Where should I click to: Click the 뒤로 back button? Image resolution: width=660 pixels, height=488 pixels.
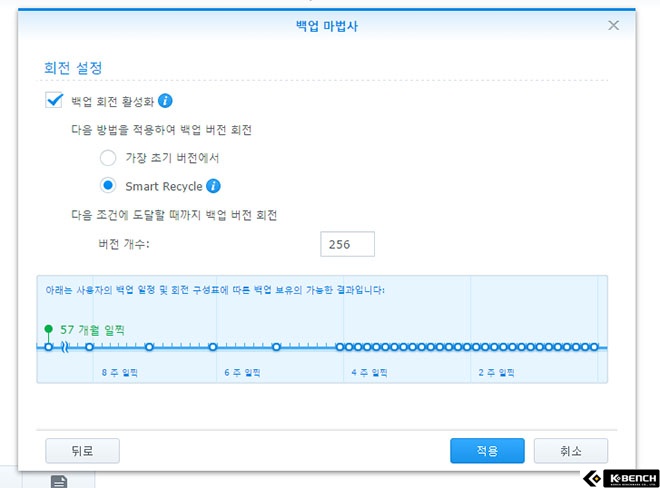click(82, 451)
